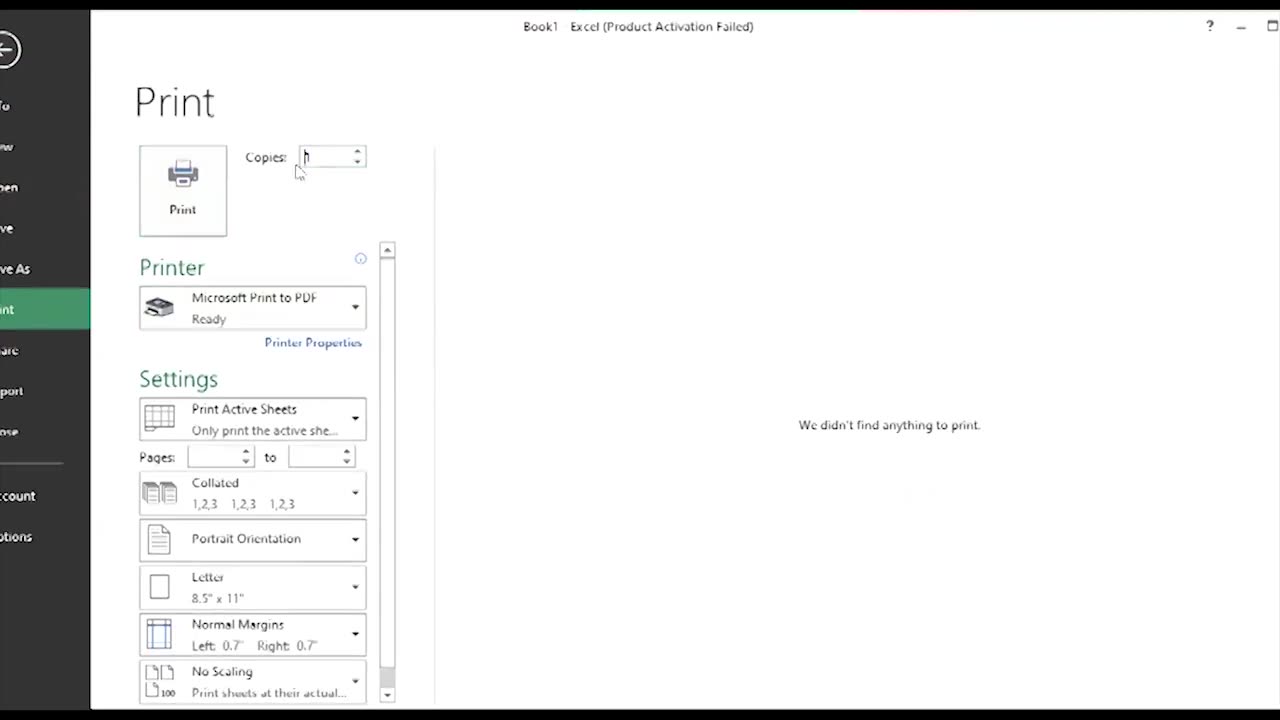
Task: Click the Normal Margins icon
Action: [x=159, y=634]
